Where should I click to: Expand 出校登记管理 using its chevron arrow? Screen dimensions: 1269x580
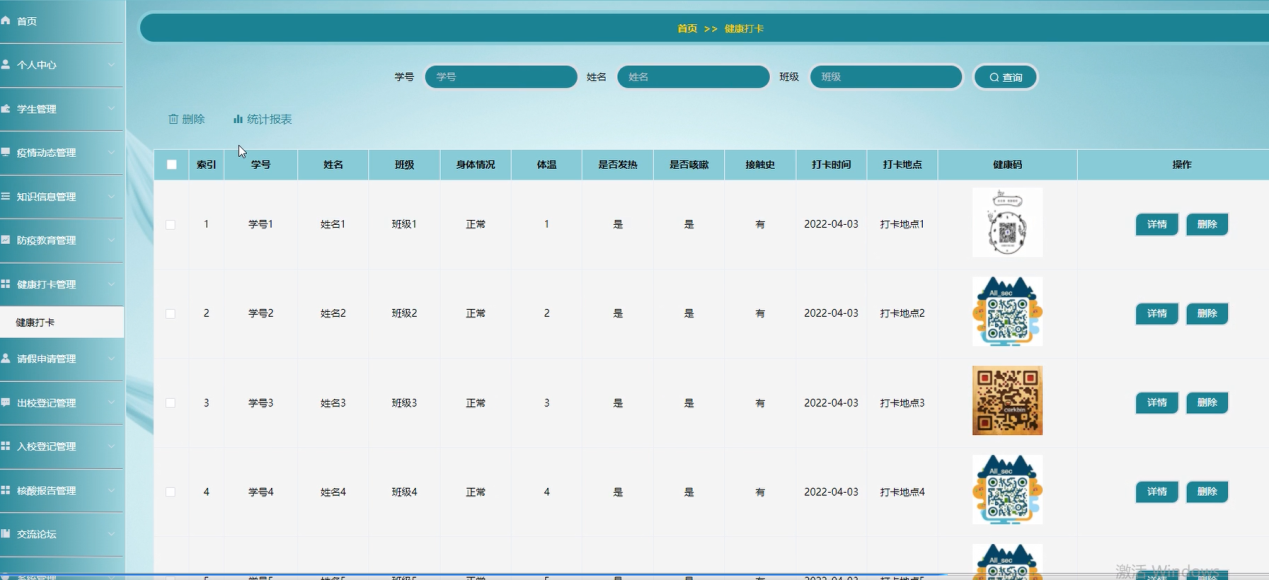pyautogui.click(x=112, y=403)
